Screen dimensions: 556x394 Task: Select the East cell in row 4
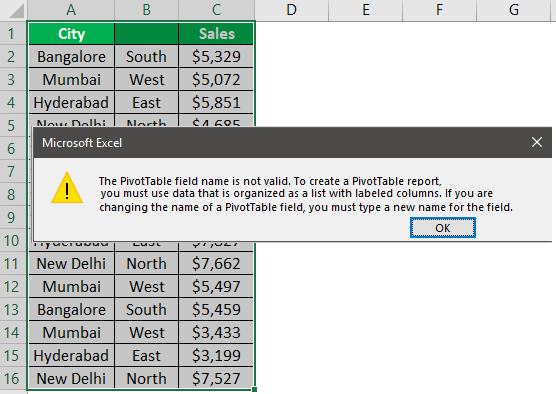146,102
